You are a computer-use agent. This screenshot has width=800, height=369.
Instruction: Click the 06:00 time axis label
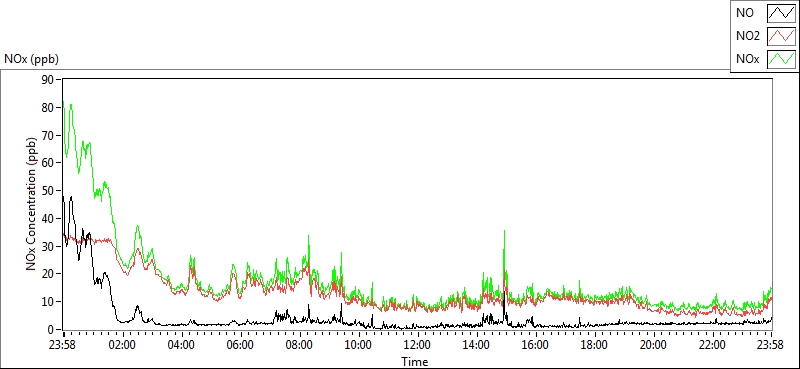click(241, 345)
